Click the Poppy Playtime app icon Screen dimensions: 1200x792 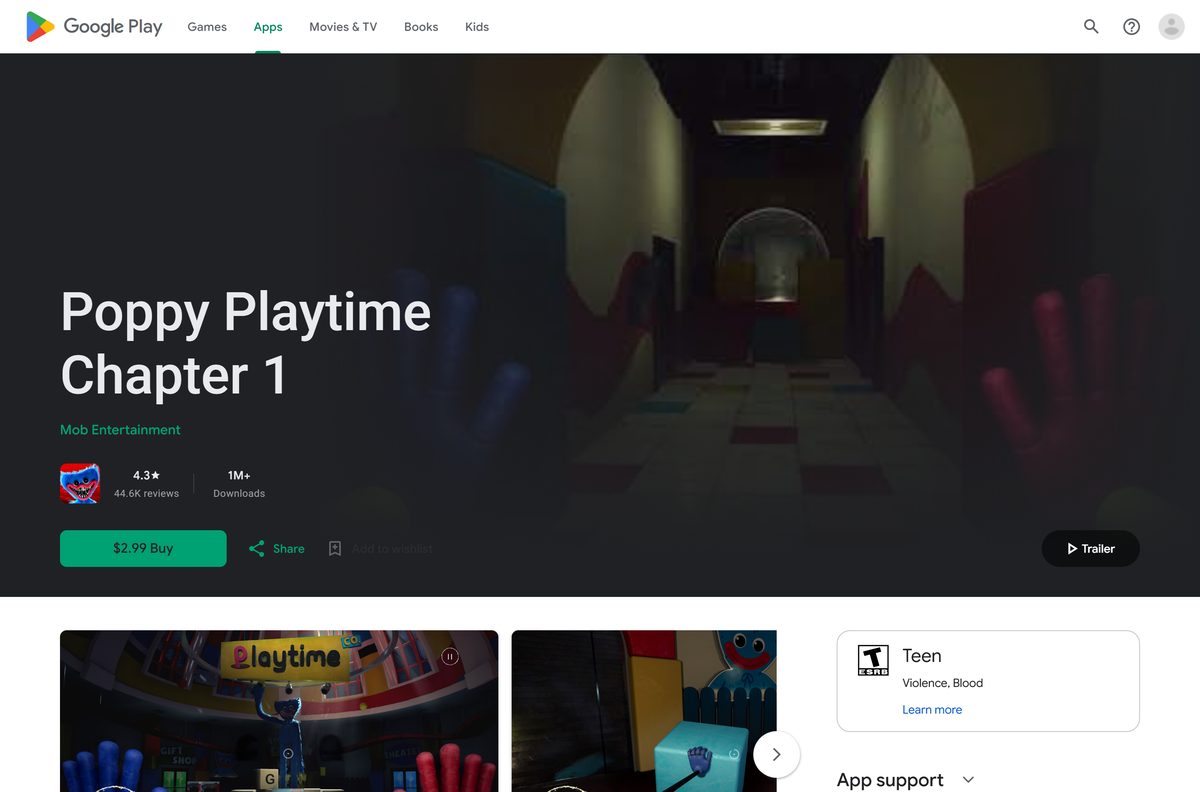pos(80,484)
